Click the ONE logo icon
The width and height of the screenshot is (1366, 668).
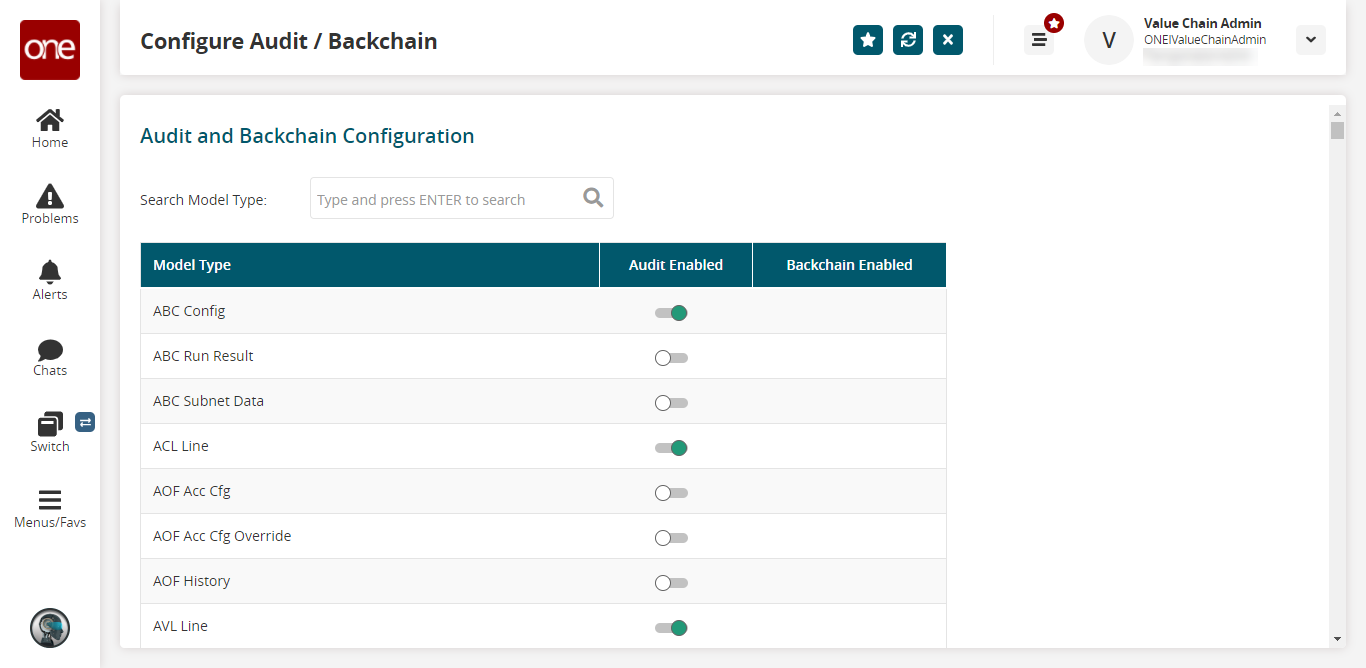click(x=50, y=50)
